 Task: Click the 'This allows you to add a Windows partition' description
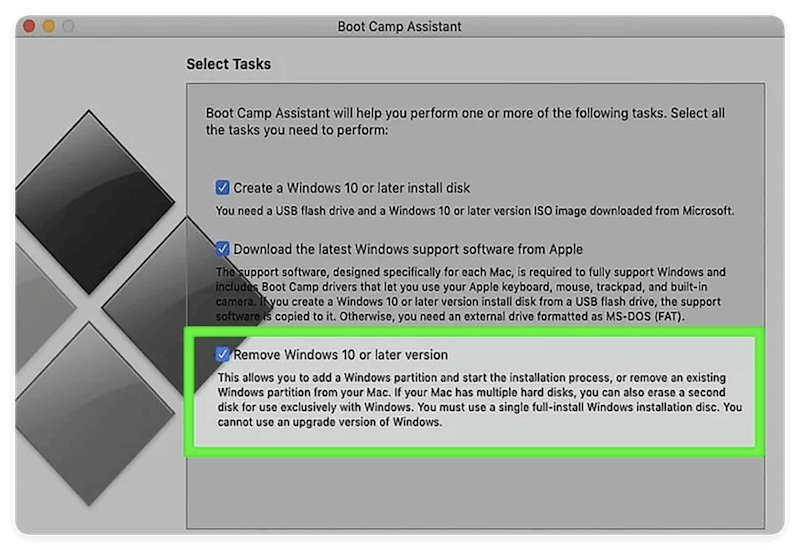coord(480,399)
